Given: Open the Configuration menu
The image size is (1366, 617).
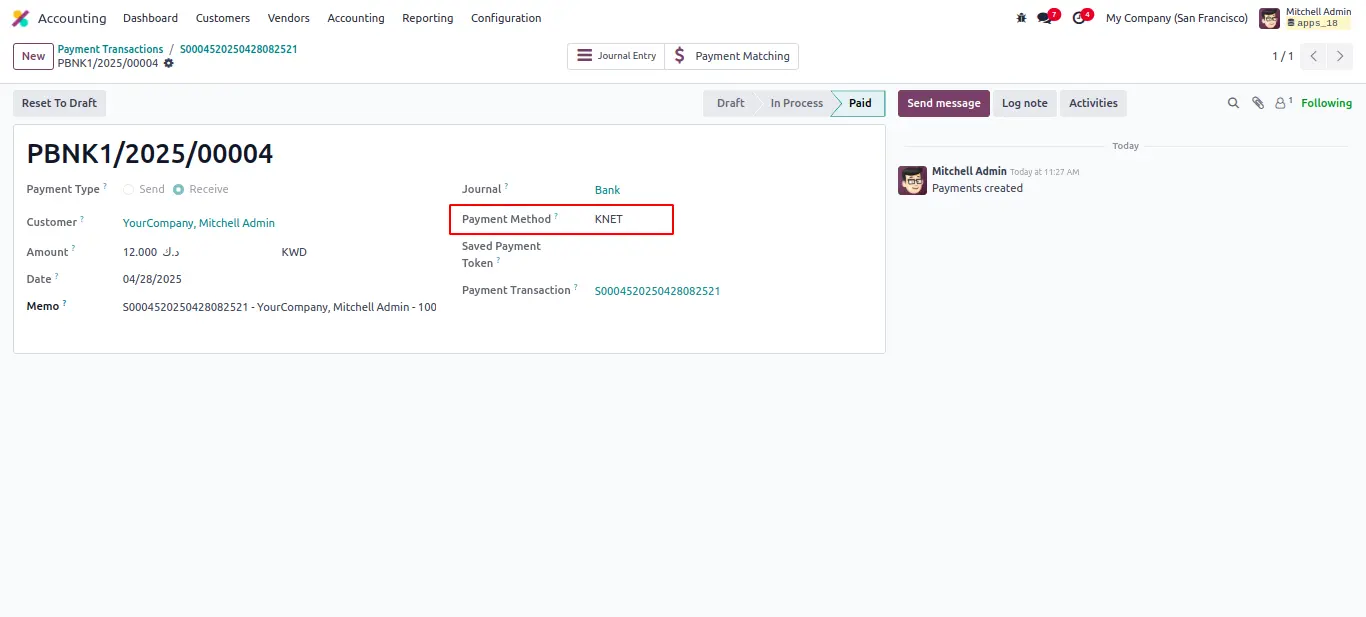Looking at the screenshot, I should 506,18.
